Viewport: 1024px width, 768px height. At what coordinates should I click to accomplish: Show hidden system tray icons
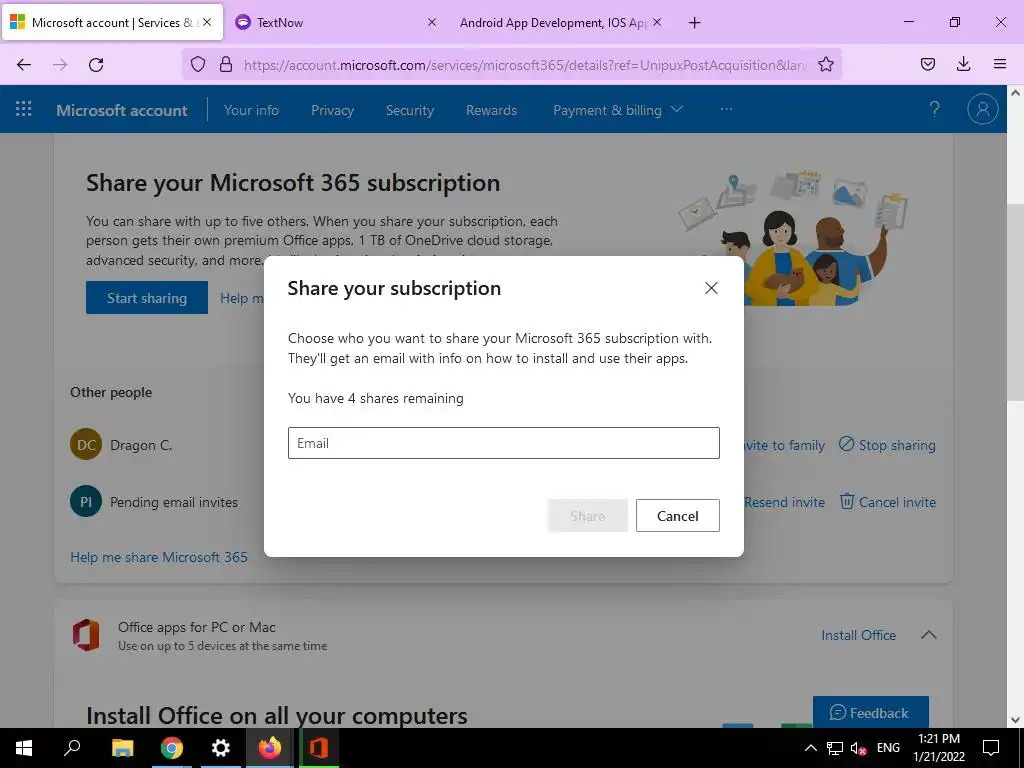pyautogui.click(x=810, y=748)
